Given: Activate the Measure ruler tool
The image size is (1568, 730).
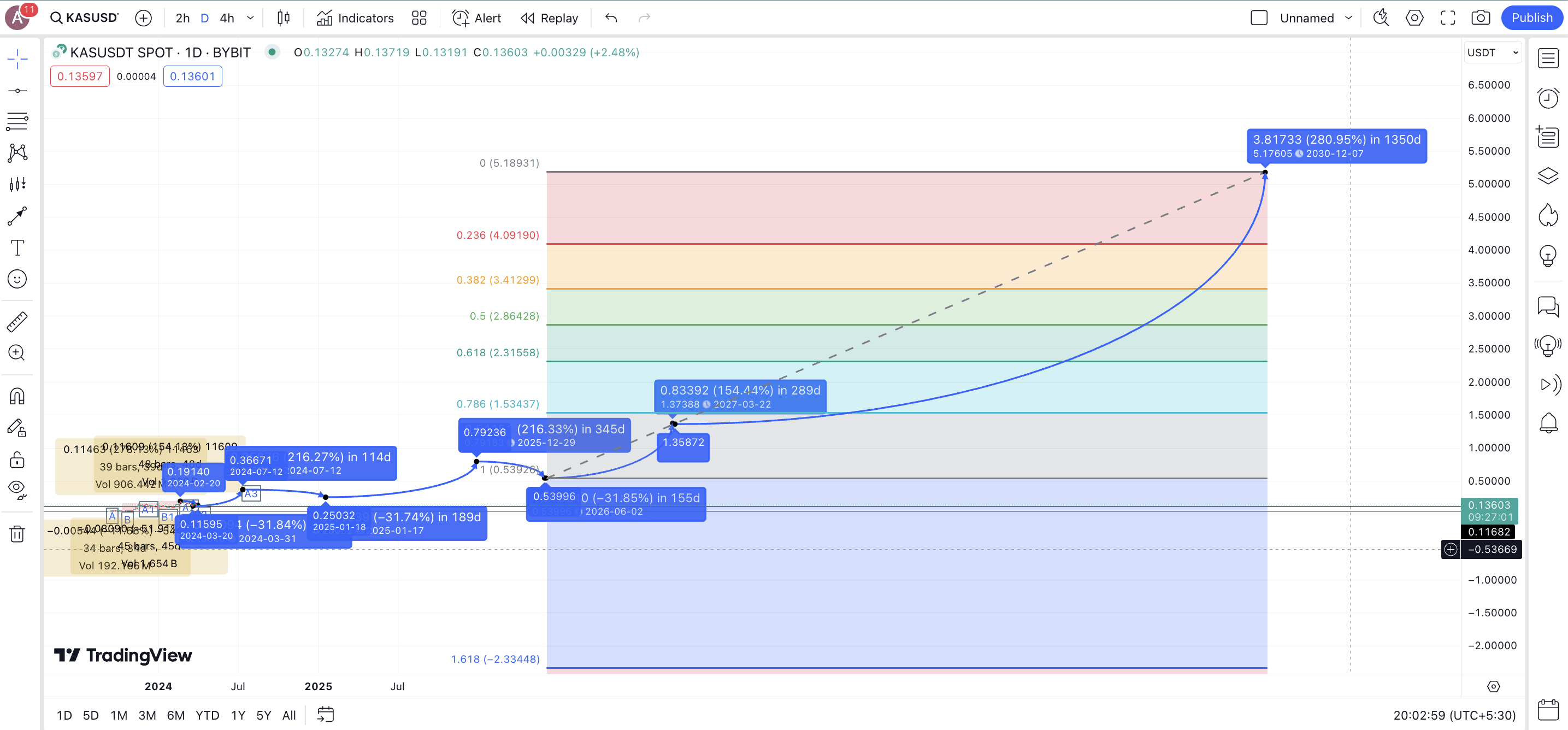Looking at the screenshot, I should tap(17, 321).
